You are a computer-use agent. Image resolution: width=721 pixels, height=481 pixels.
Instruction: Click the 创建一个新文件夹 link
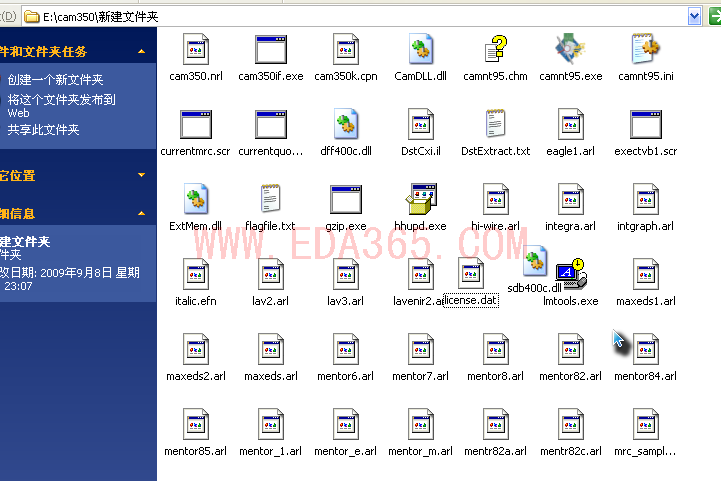[55, 80]
